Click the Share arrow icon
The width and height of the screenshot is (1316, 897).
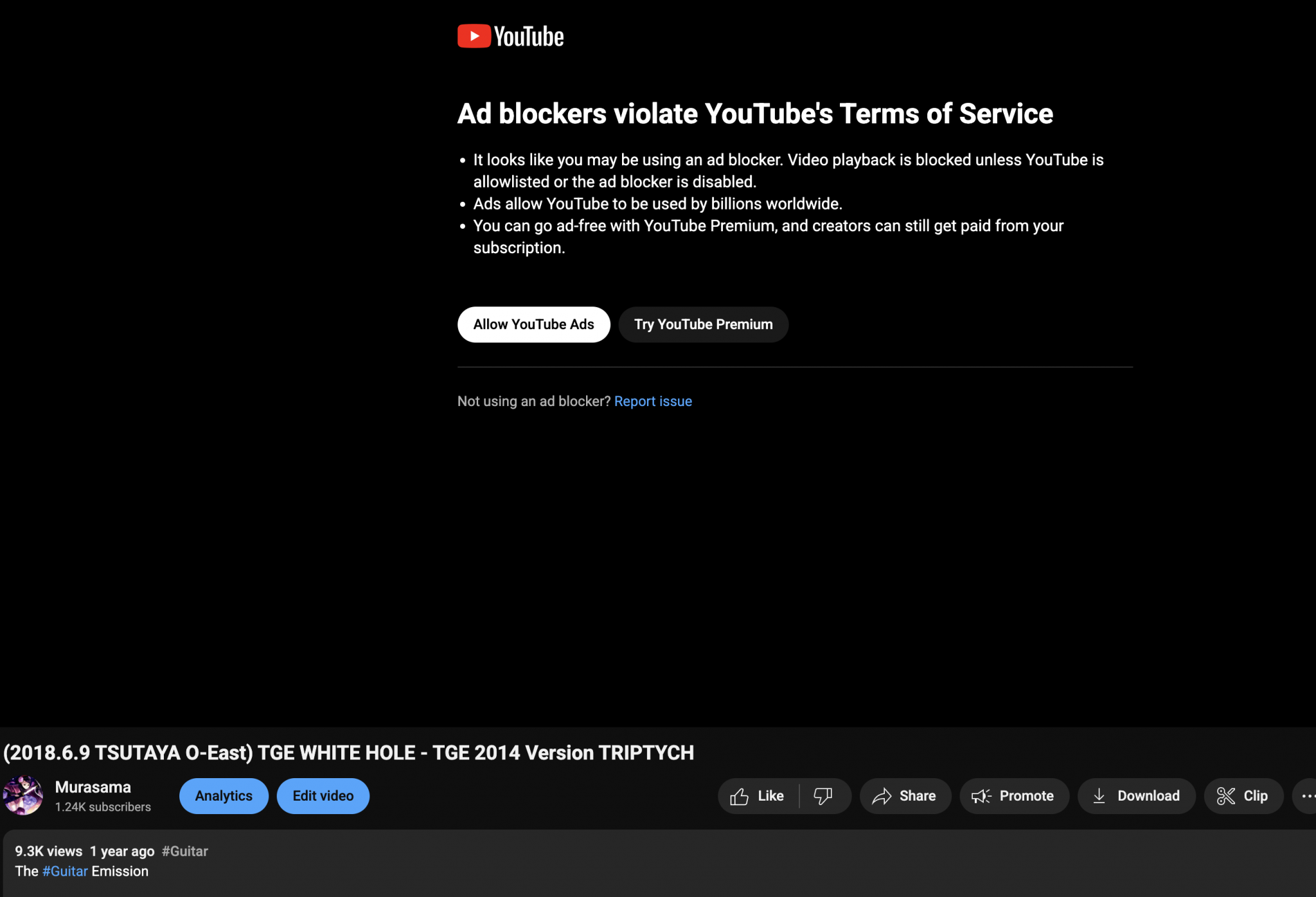[882, 796]
